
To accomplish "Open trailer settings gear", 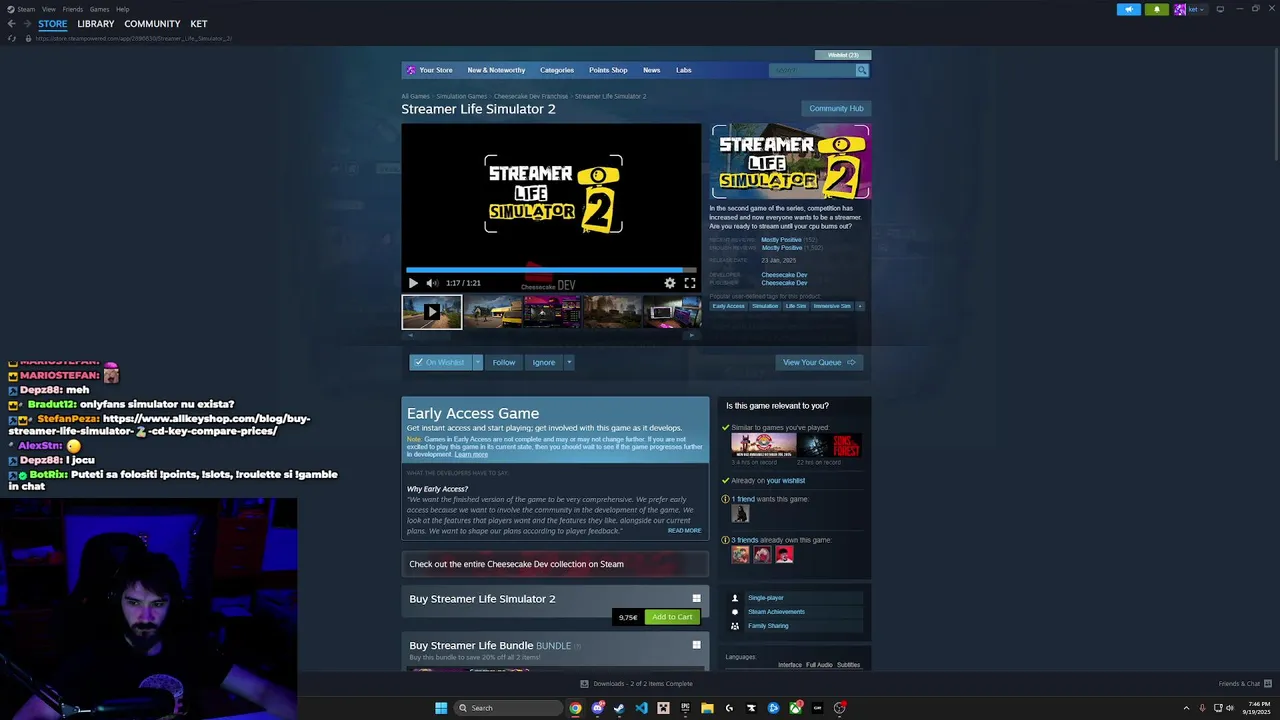I will pos(670,283).
